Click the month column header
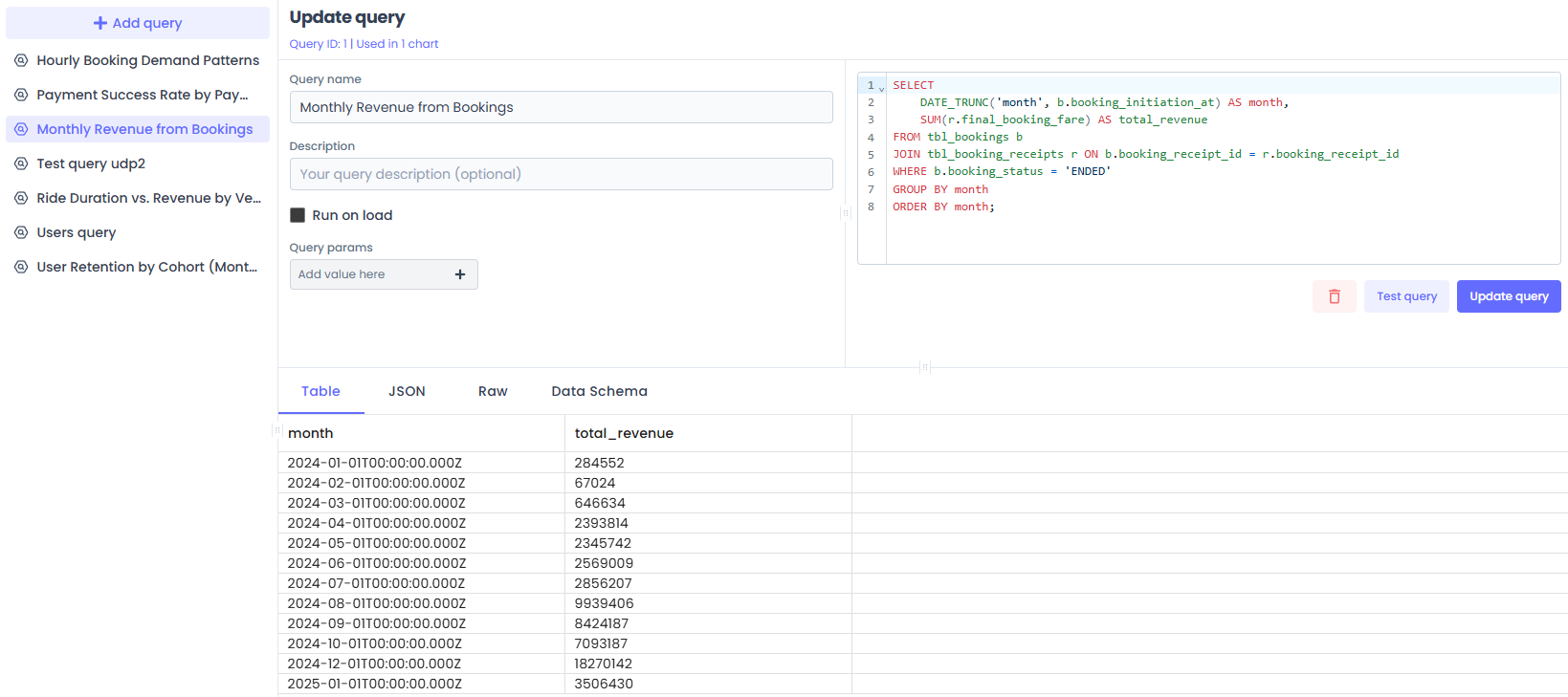 421,433
